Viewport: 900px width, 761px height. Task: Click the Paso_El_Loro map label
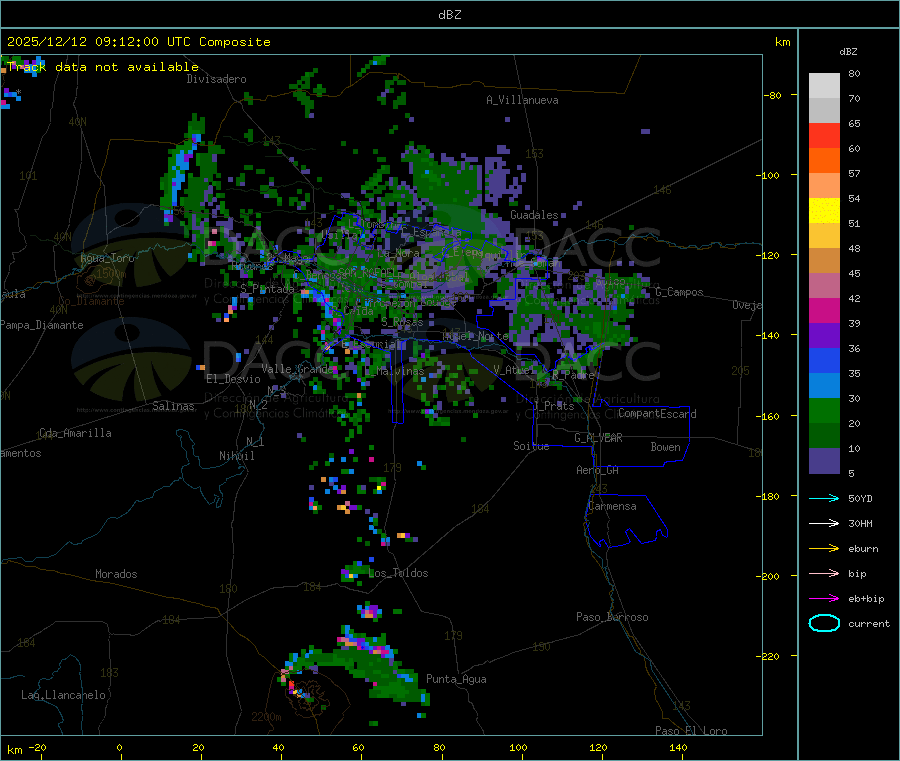click(692, 731)
